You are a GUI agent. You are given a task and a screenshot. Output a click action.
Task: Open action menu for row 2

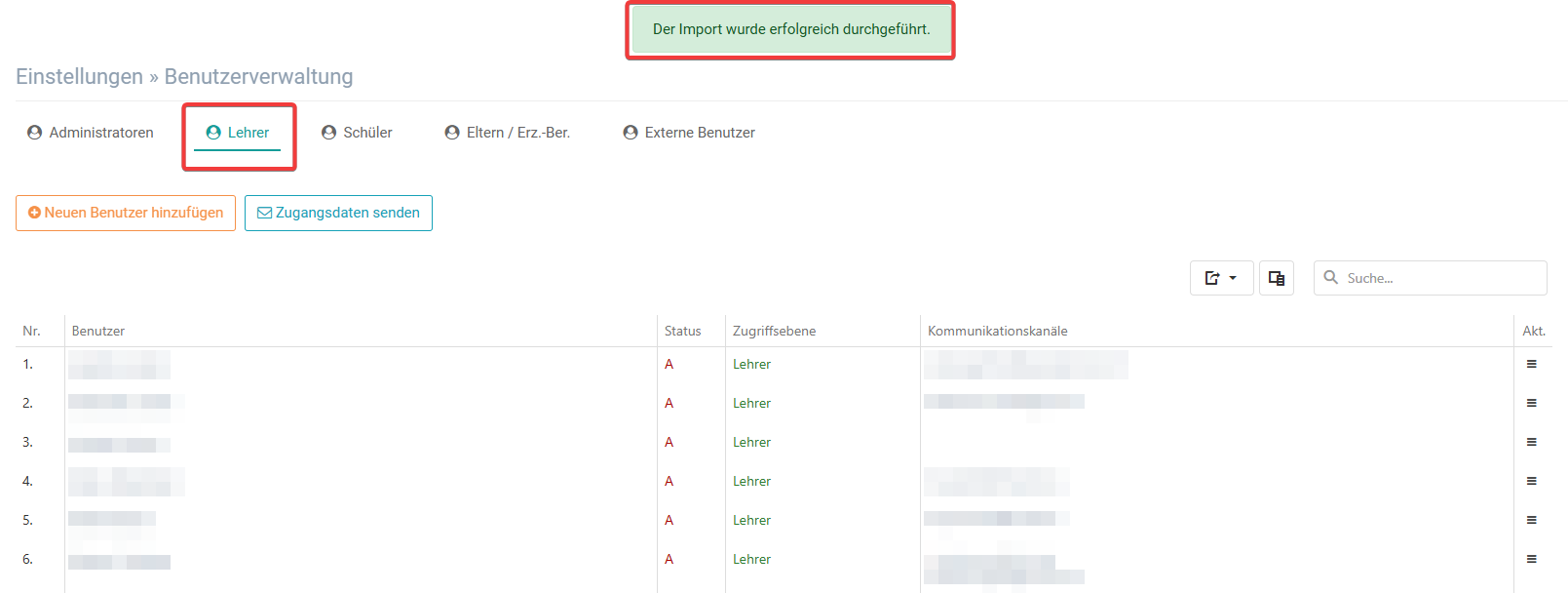coord(1532,403)
